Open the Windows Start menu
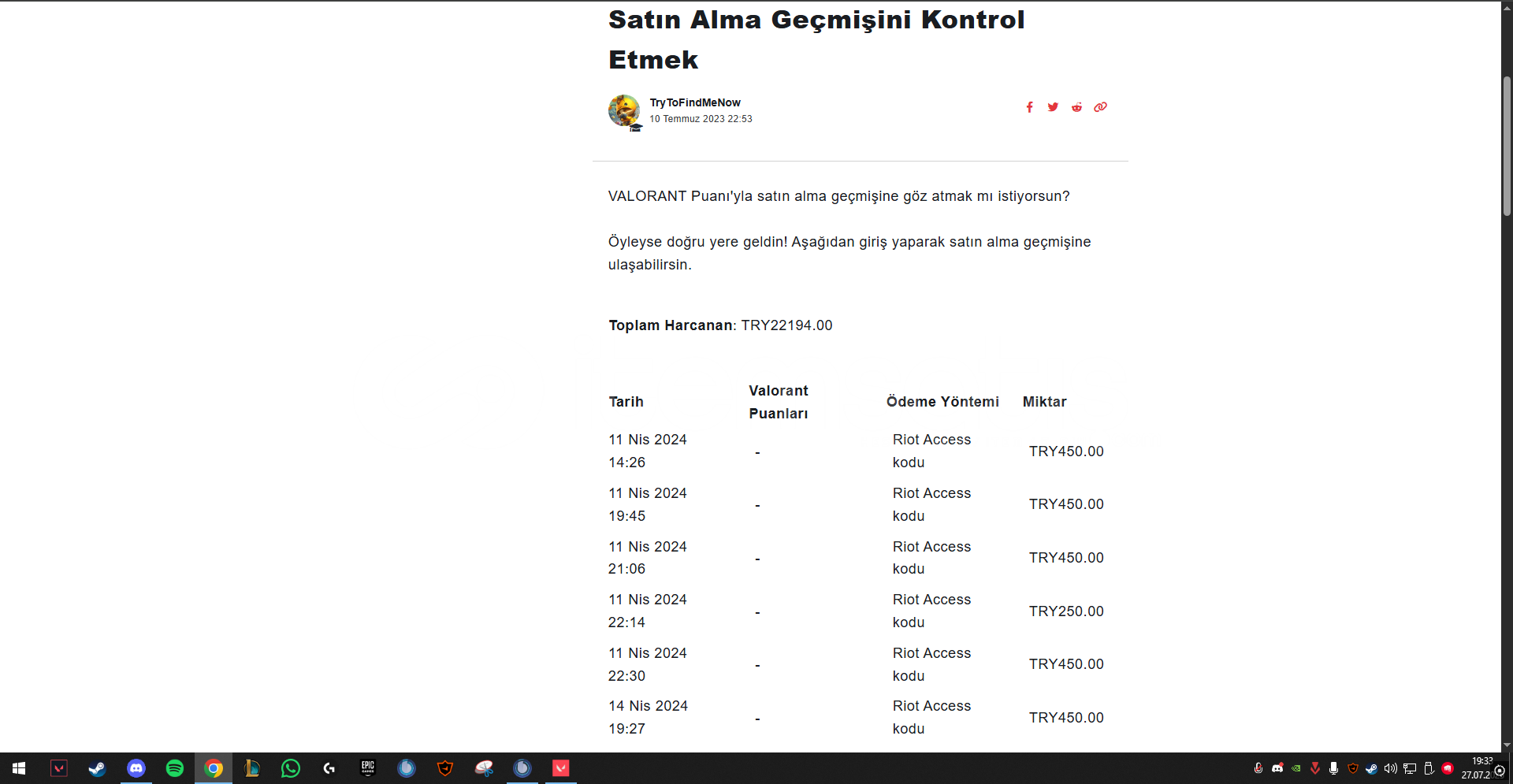Image resolution: width=1513 pixels, height=784 pixels. pyautogui.click(x=19, y=768)
